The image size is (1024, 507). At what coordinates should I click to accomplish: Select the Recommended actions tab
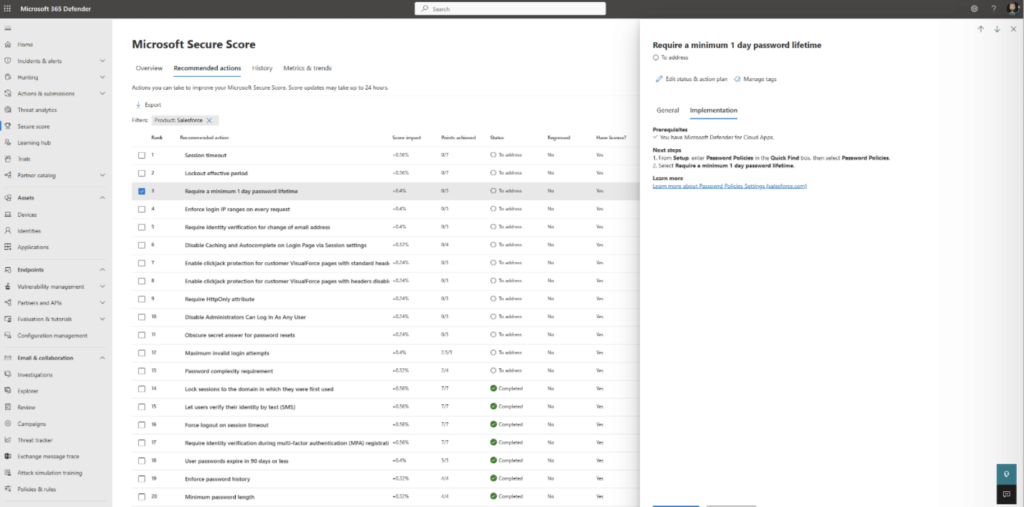(x=207, y=68)
